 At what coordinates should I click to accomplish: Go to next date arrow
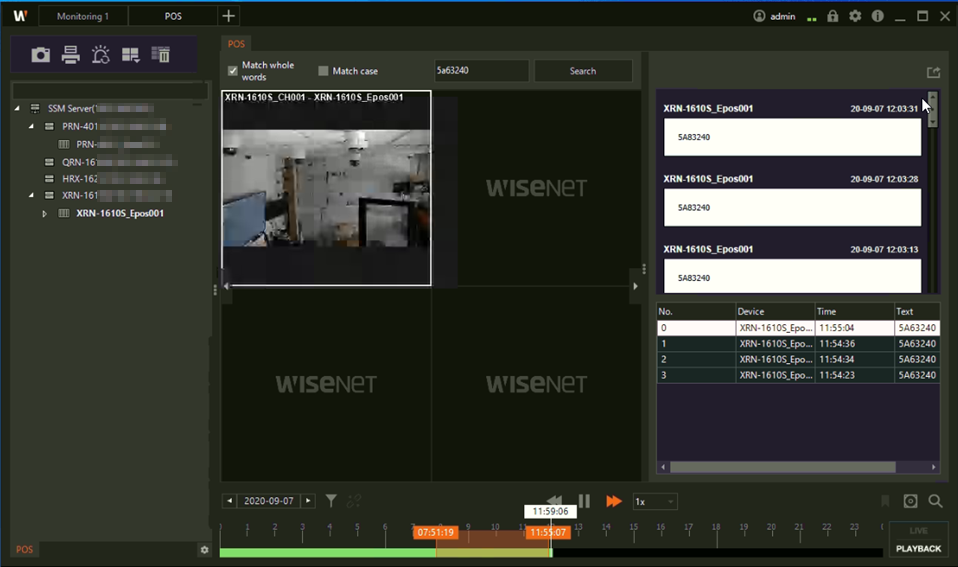pos(309,501)
